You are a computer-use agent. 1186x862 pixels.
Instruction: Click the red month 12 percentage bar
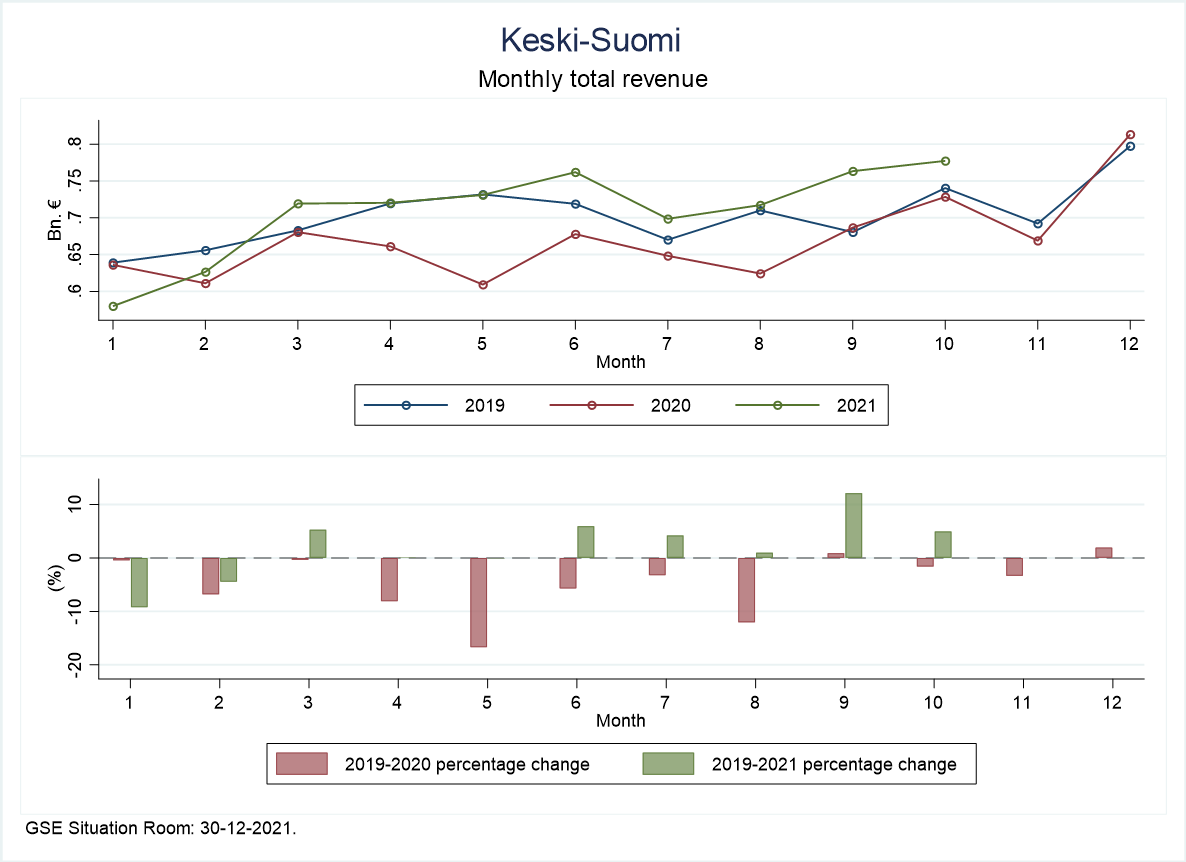click(x=1104, y=552)
